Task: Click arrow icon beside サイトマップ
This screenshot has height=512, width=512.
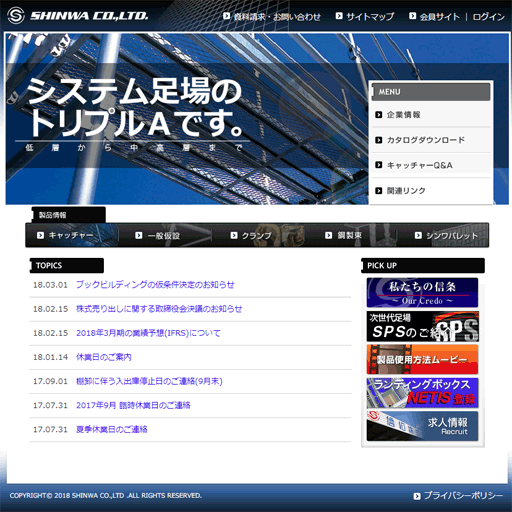Action: click(x=339, y=16)
